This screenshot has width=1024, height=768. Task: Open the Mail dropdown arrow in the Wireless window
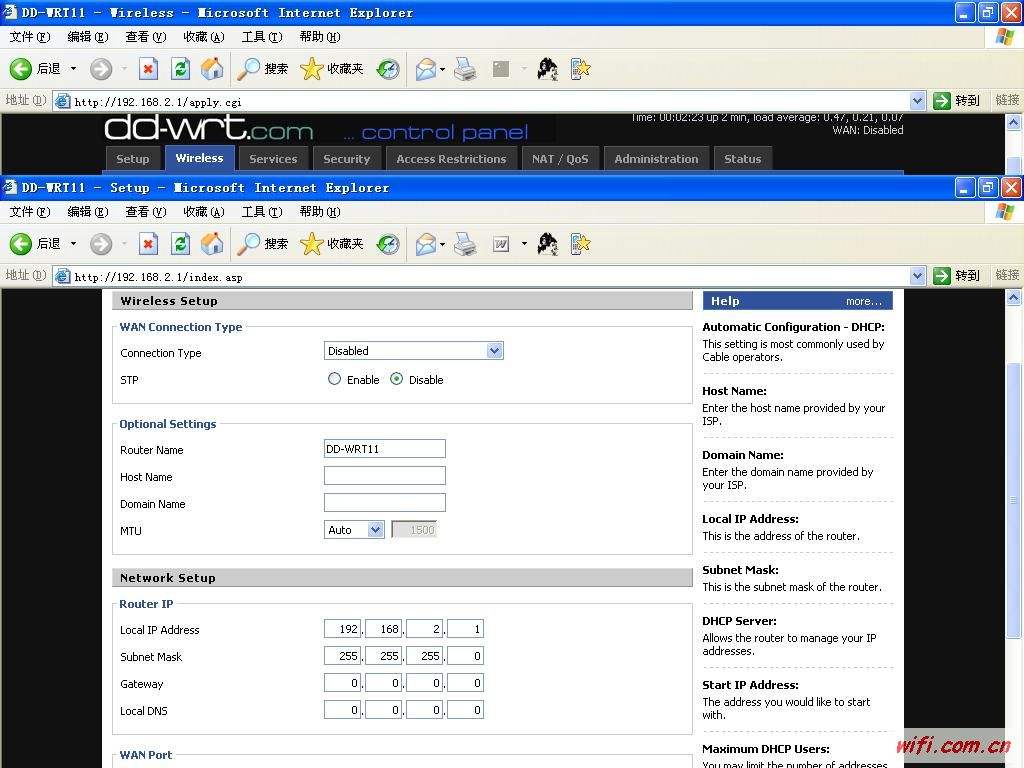pos(443,69)
